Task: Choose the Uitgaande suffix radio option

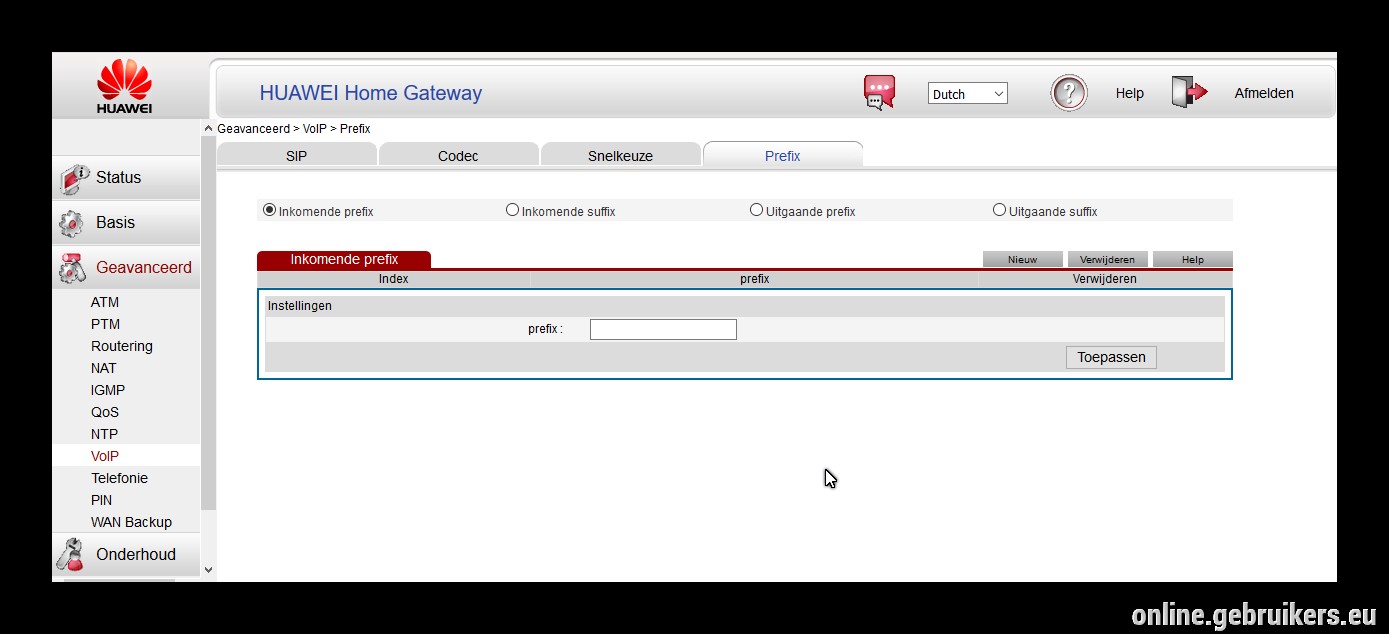Action: click(x=999, y=210)
